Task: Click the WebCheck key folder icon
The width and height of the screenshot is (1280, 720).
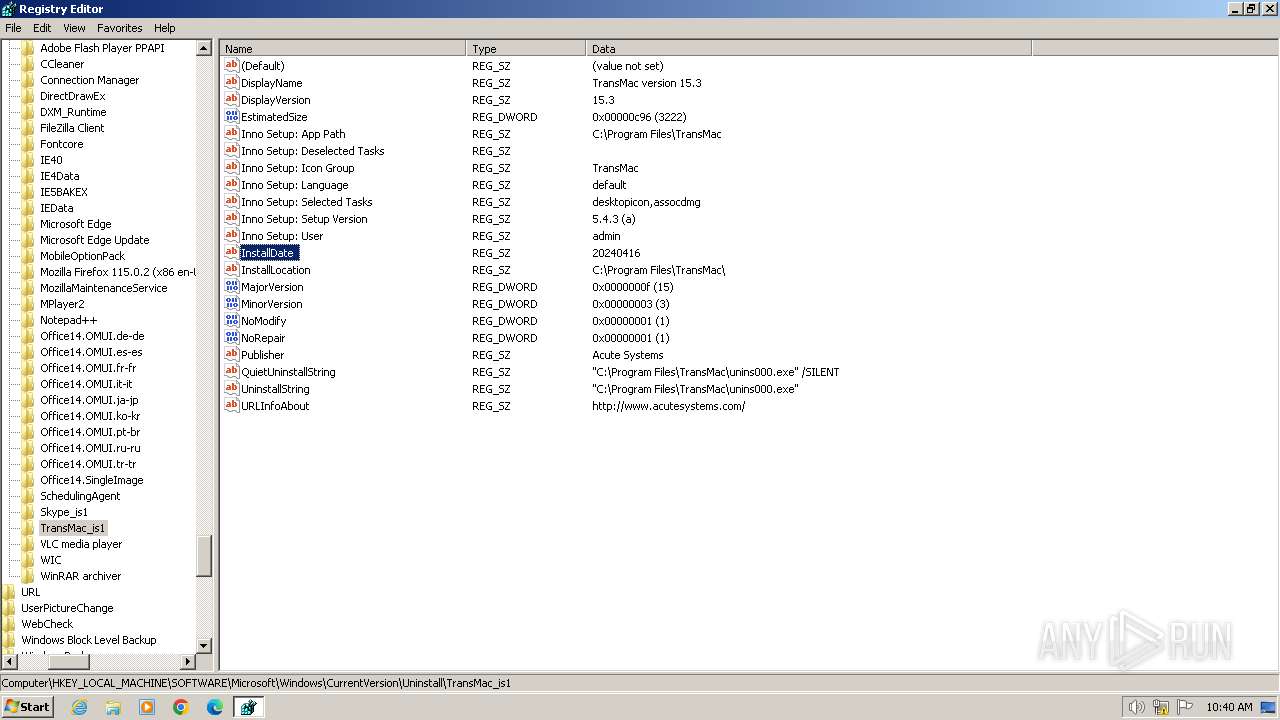Action: [9, 624]
